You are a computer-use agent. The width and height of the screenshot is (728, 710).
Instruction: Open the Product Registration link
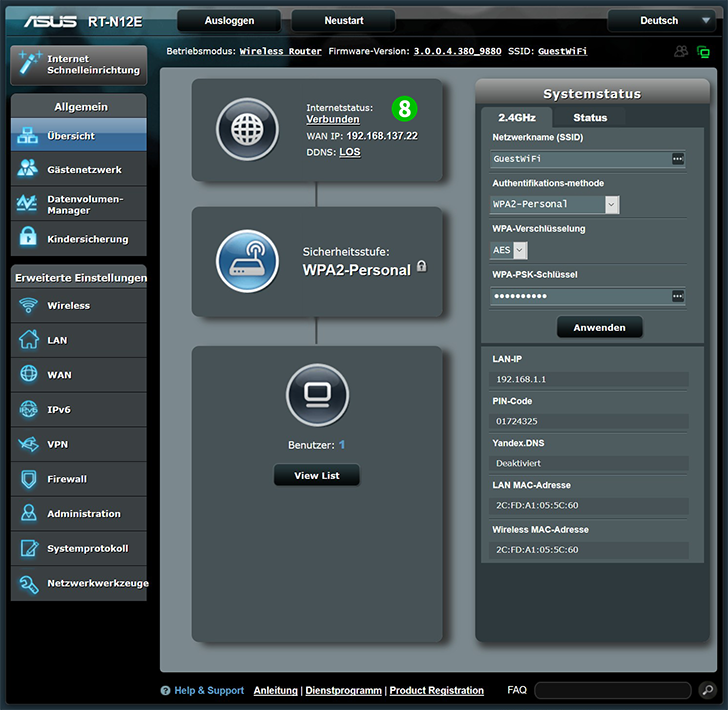pyautogui.click(x=436, y=690)
